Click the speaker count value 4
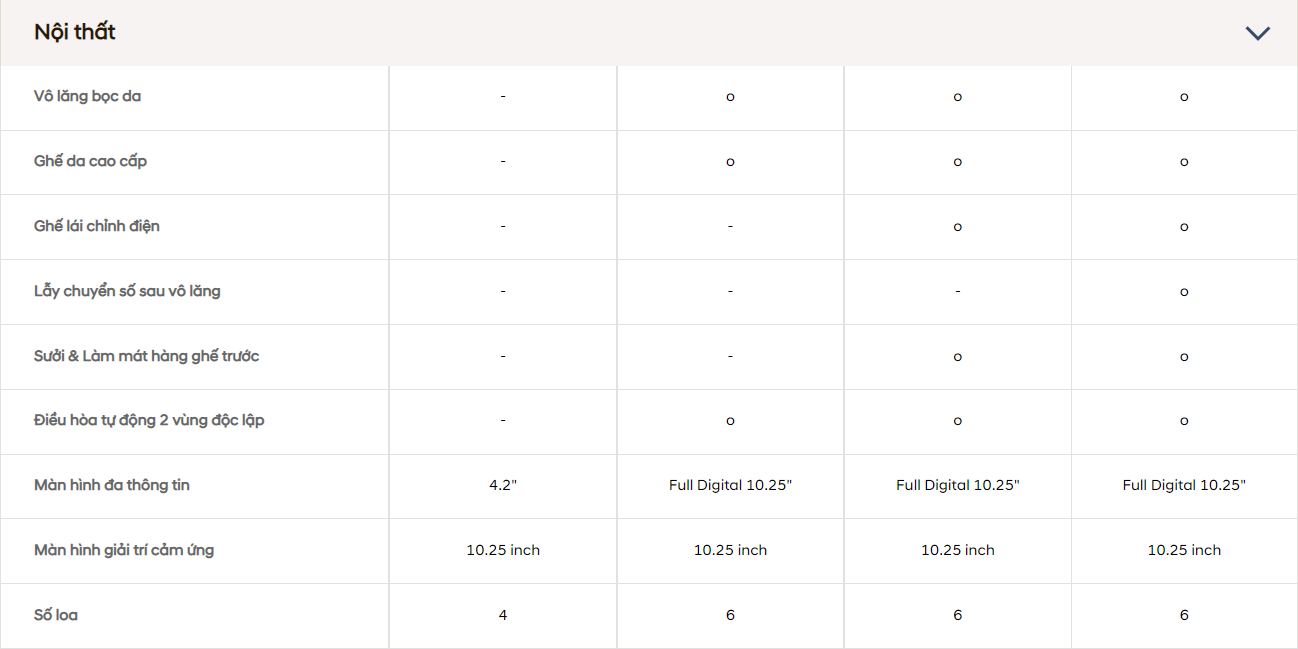 (x=503, y=615)
